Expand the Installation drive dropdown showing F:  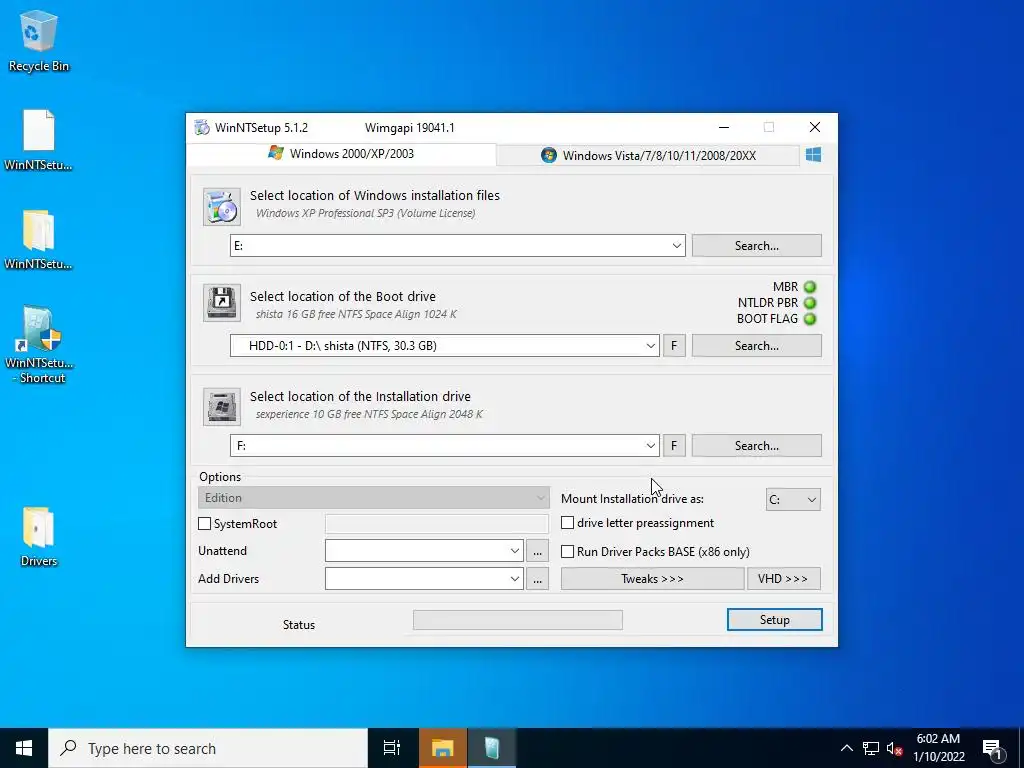coord(650,445)
